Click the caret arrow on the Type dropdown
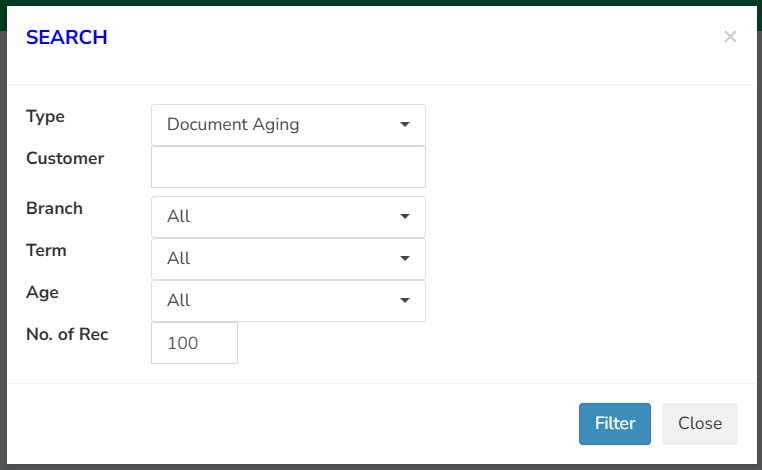The height and width of the screenshot is (470, 762). (405, 124)
